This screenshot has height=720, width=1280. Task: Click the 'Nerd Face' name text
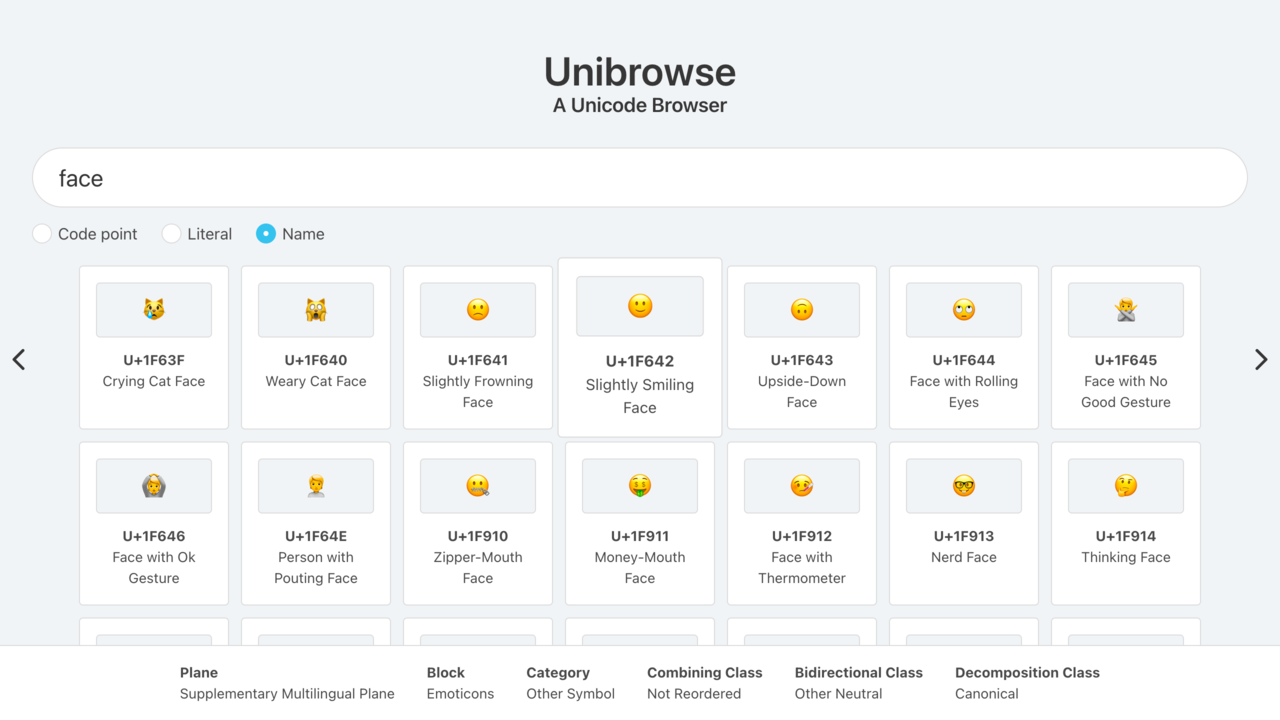[x=964, y=557]
